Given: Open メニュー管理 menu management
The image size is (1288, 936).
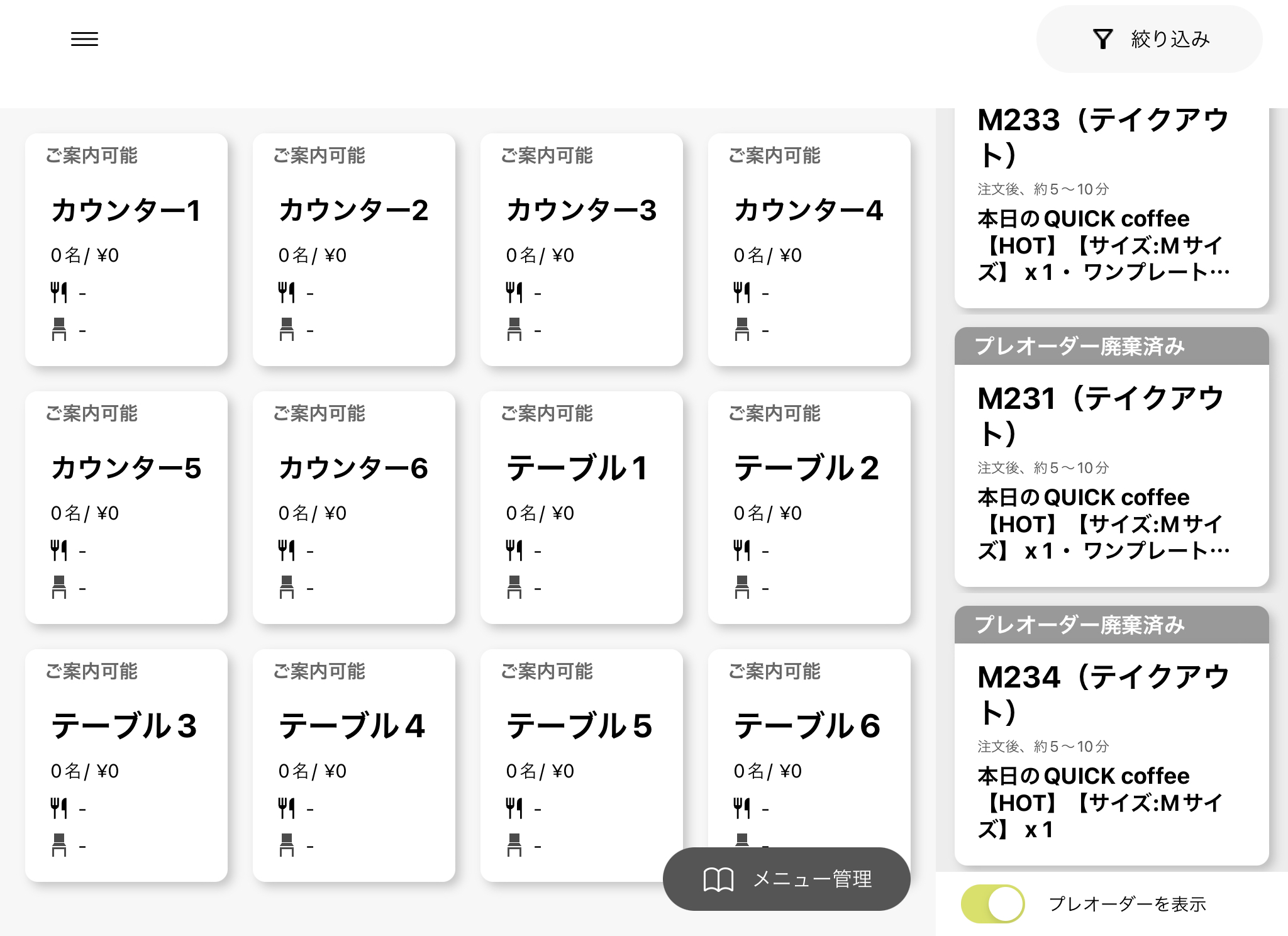Looking at the screenshot, I should coord(787,879).
